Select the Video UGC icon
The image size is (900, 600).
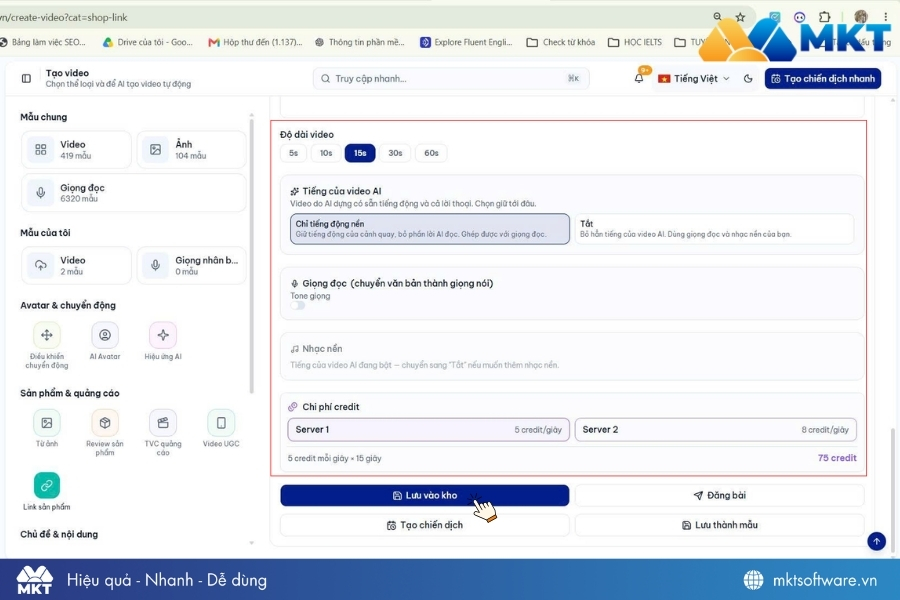(221, 423)
